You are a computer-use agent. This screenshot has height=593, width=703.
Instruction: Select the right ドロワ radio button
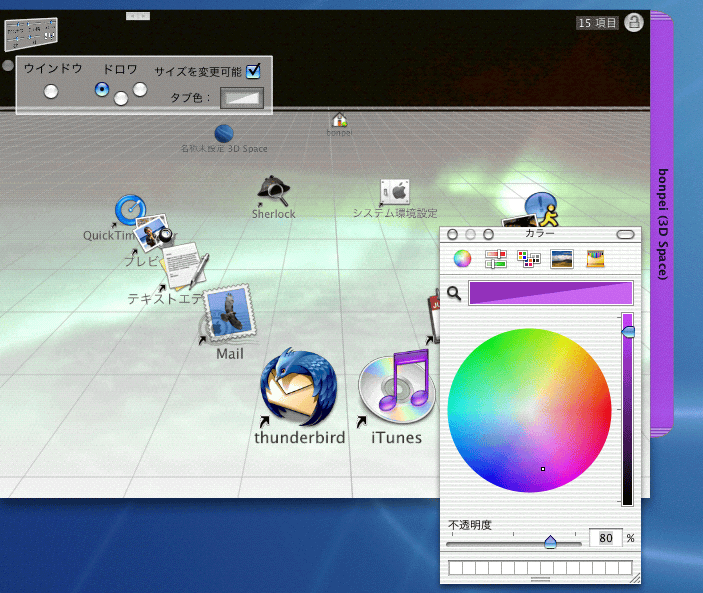(140, 89)
